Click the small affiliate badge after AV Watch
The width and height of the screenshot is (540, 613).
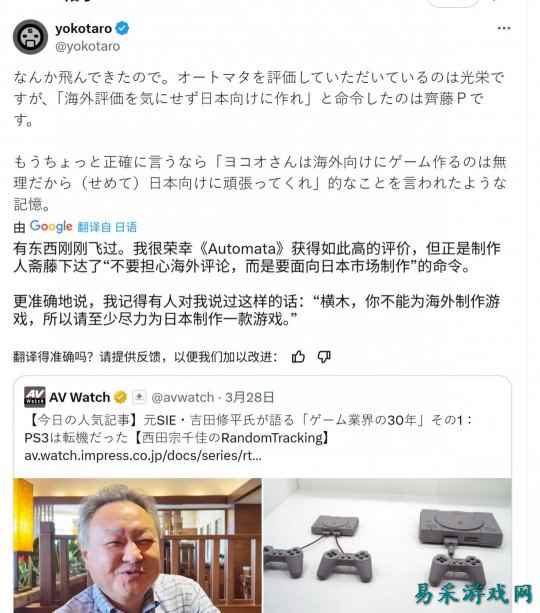coord(139,397)
